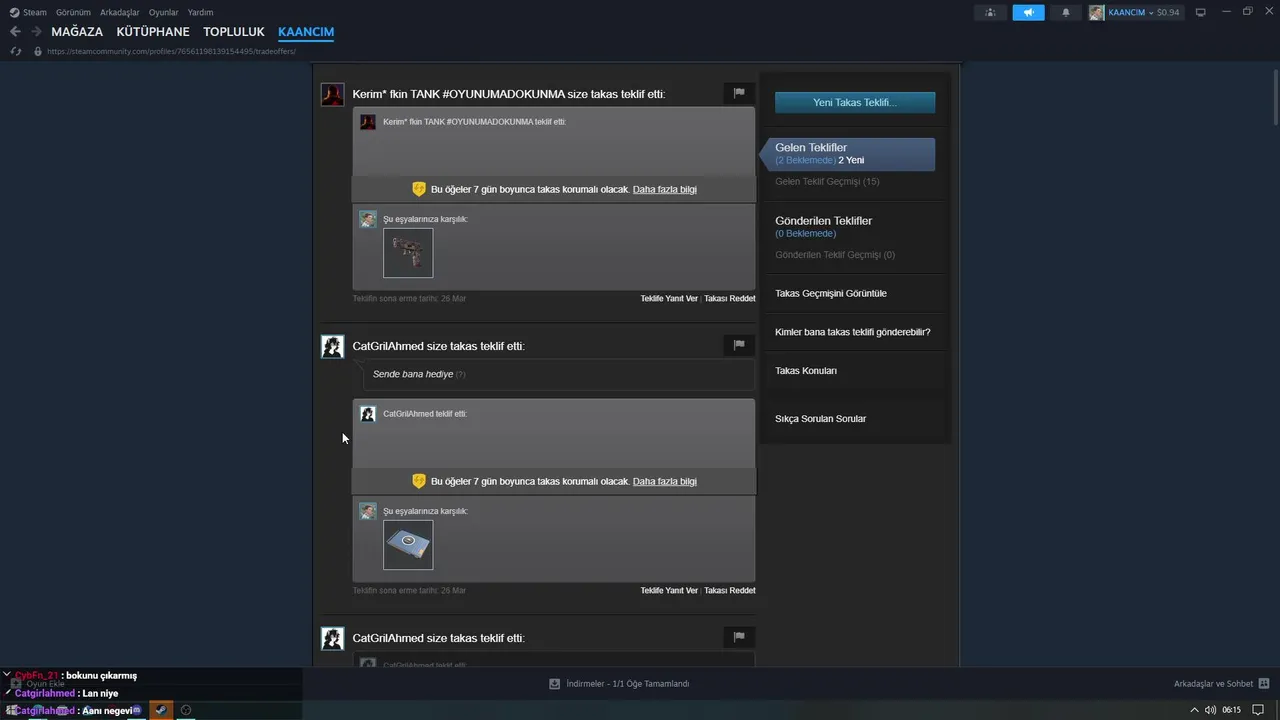Image resolution: width=1280 pixels, height=720 pixels.
Task: Click 'Takası Reddet' on Kerim's offer
Action: [x=730, y=298]
